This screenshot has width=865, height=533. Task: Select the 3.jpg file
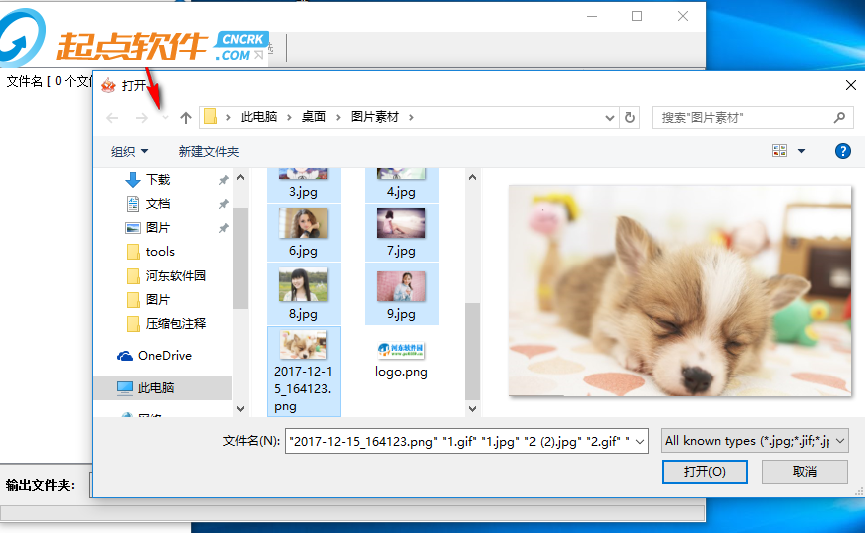pos(303,185)
